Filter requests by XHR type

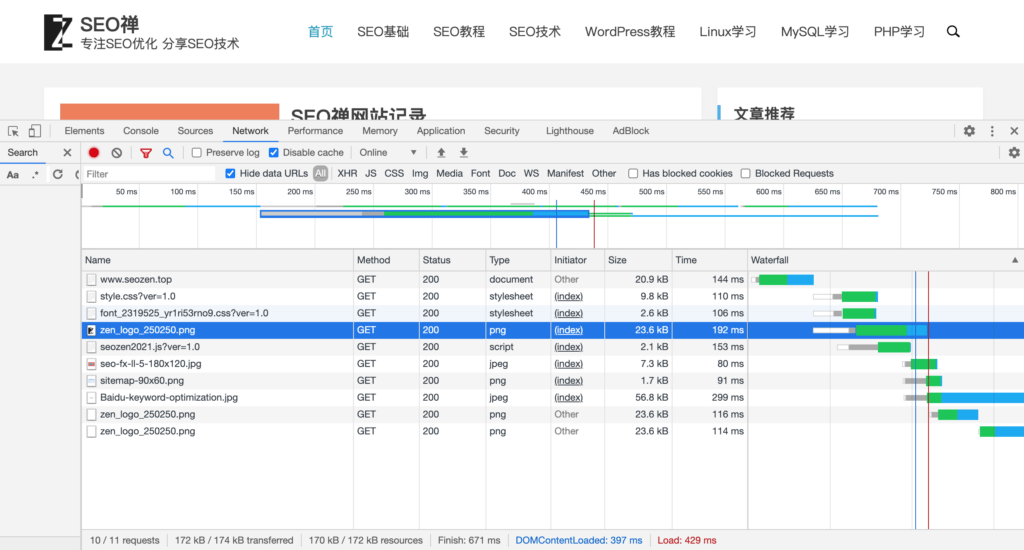tap(347, 173)
